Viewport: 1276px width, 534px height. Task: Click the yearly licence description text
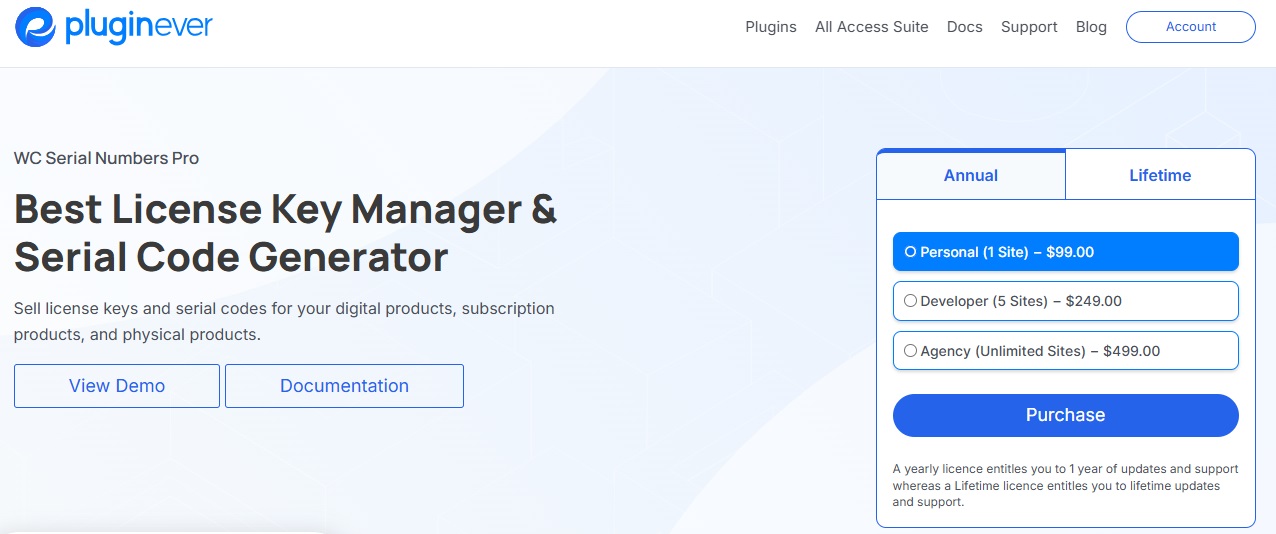(x=1066, y=485)
